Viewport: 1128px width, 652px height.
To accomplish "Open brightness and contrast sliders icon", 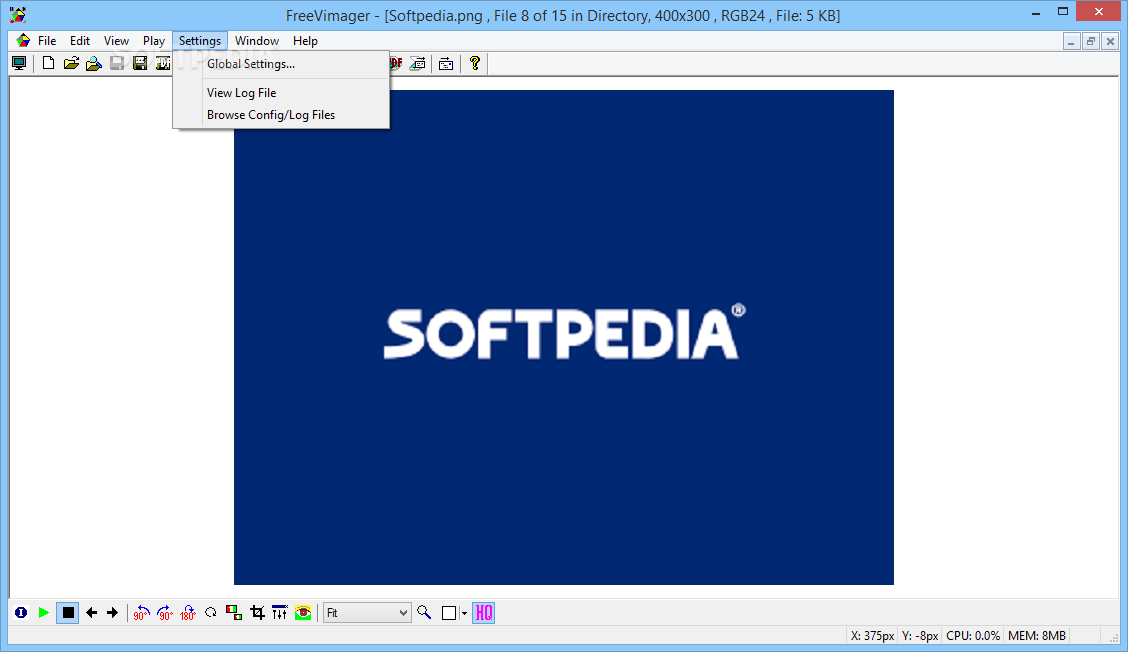I will pyautogui.click(x=280, y=612).
